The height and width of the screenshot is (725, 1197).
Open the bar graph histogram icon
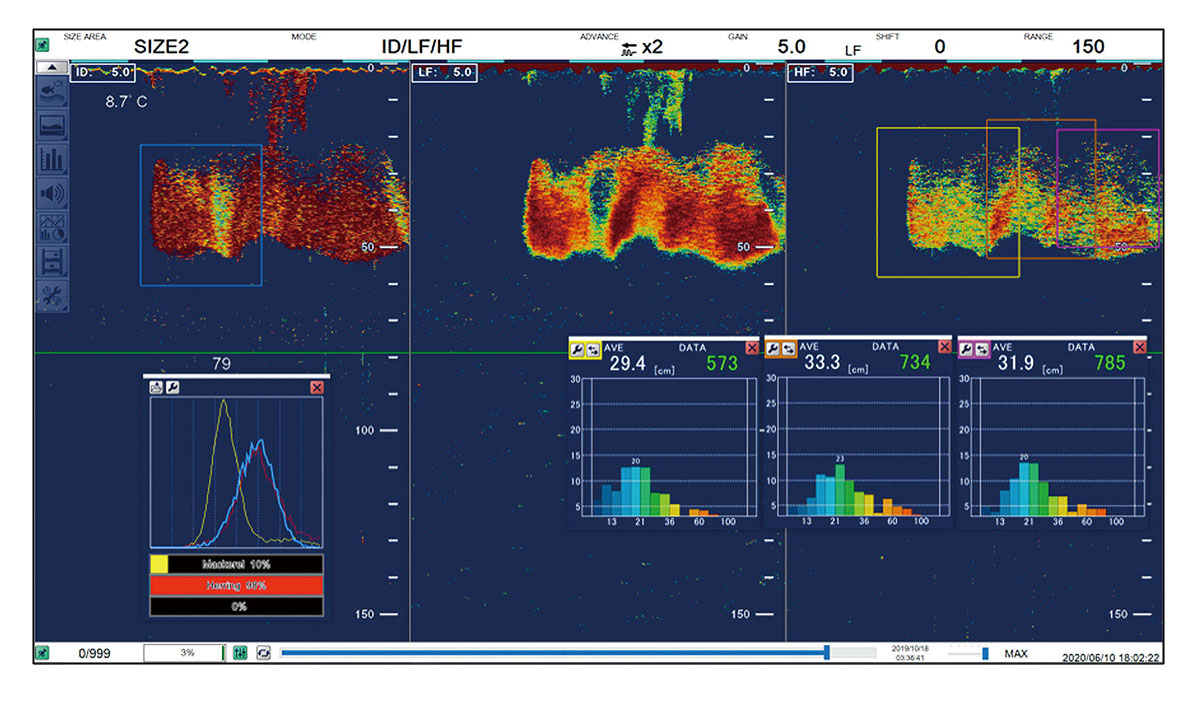pos(51,159)
